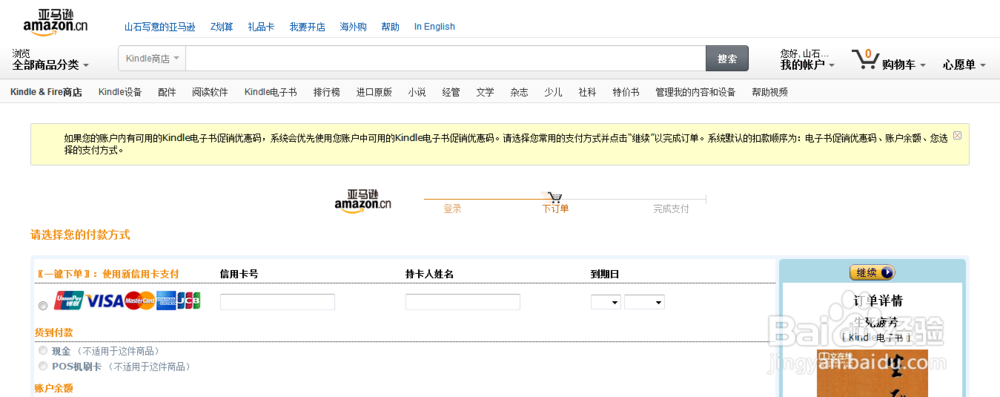
Task: Click 请选择您的付款方式 heading
Action: click(80, 235)
